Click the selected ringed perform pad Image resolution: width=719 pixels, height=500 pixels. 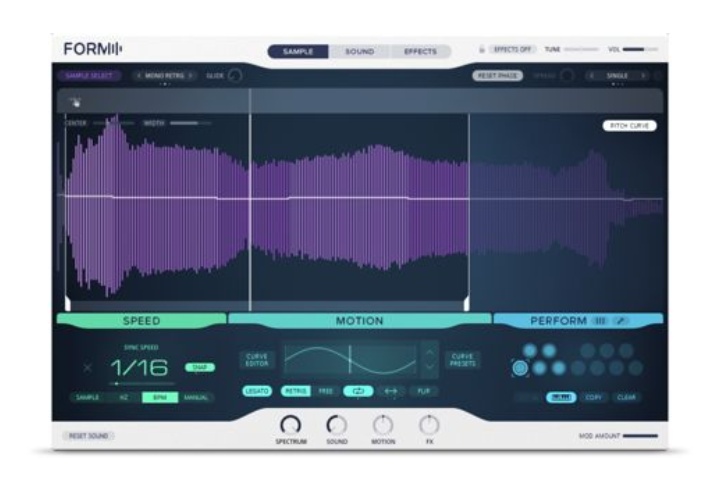[520, 368]
